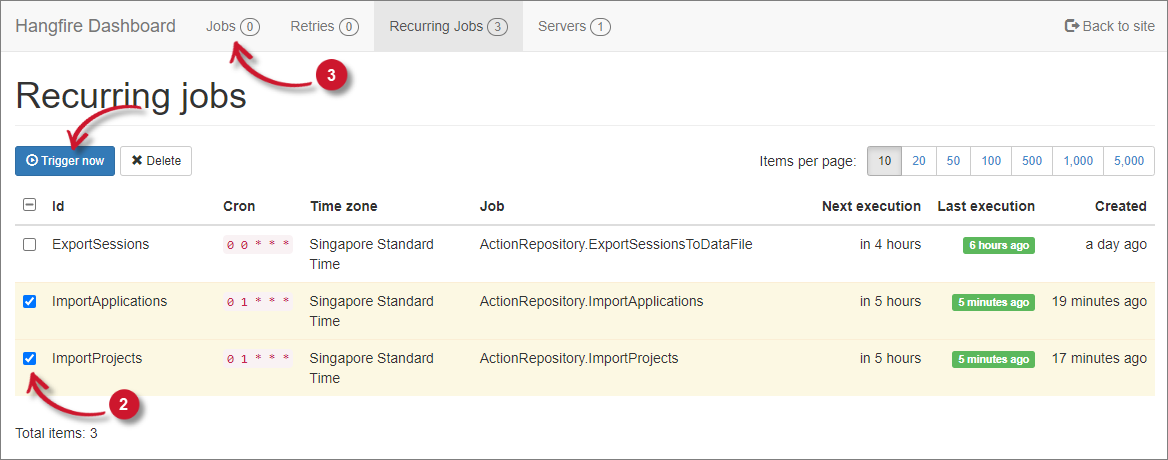
Task: Click '19 minutes ago' created value
Action: (x=1099, y=301)
